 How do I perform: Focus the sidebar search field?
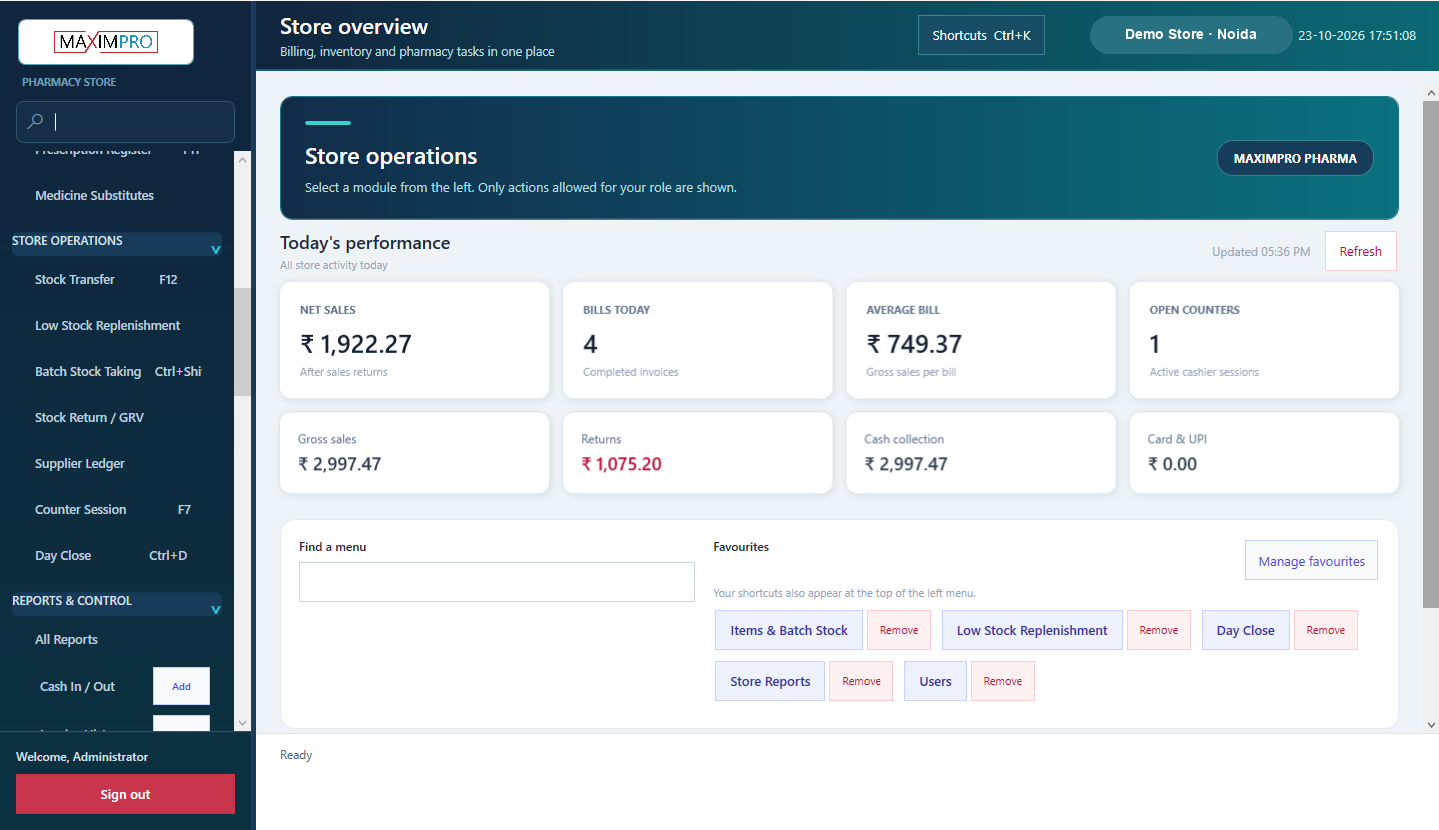tap(125, 122)
